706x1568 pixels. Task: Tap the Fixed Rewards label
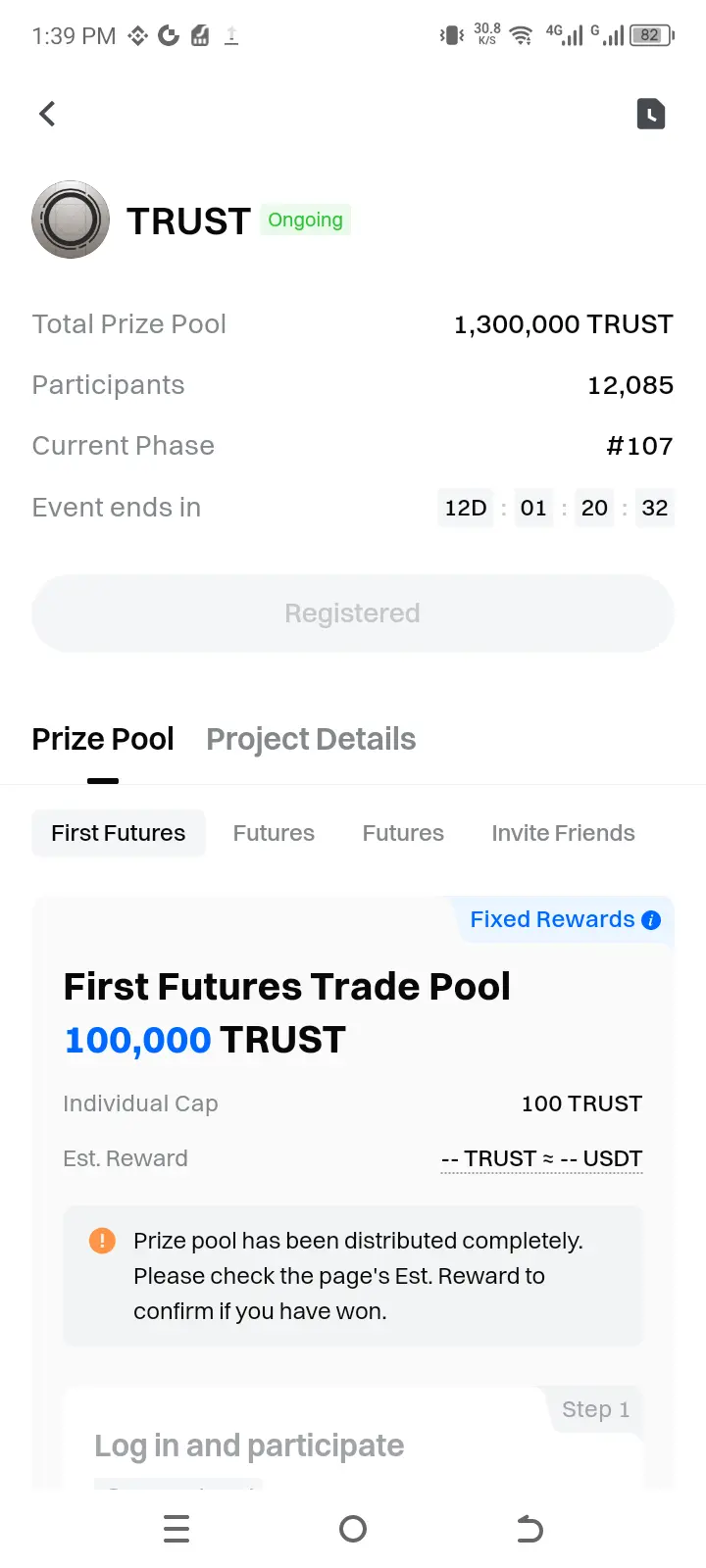click(552, 919)
